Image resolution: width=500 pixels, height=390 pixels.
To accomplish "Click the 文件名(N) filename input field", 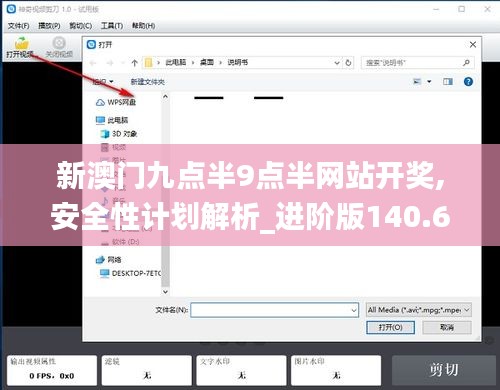I will [x=274, y=310].
